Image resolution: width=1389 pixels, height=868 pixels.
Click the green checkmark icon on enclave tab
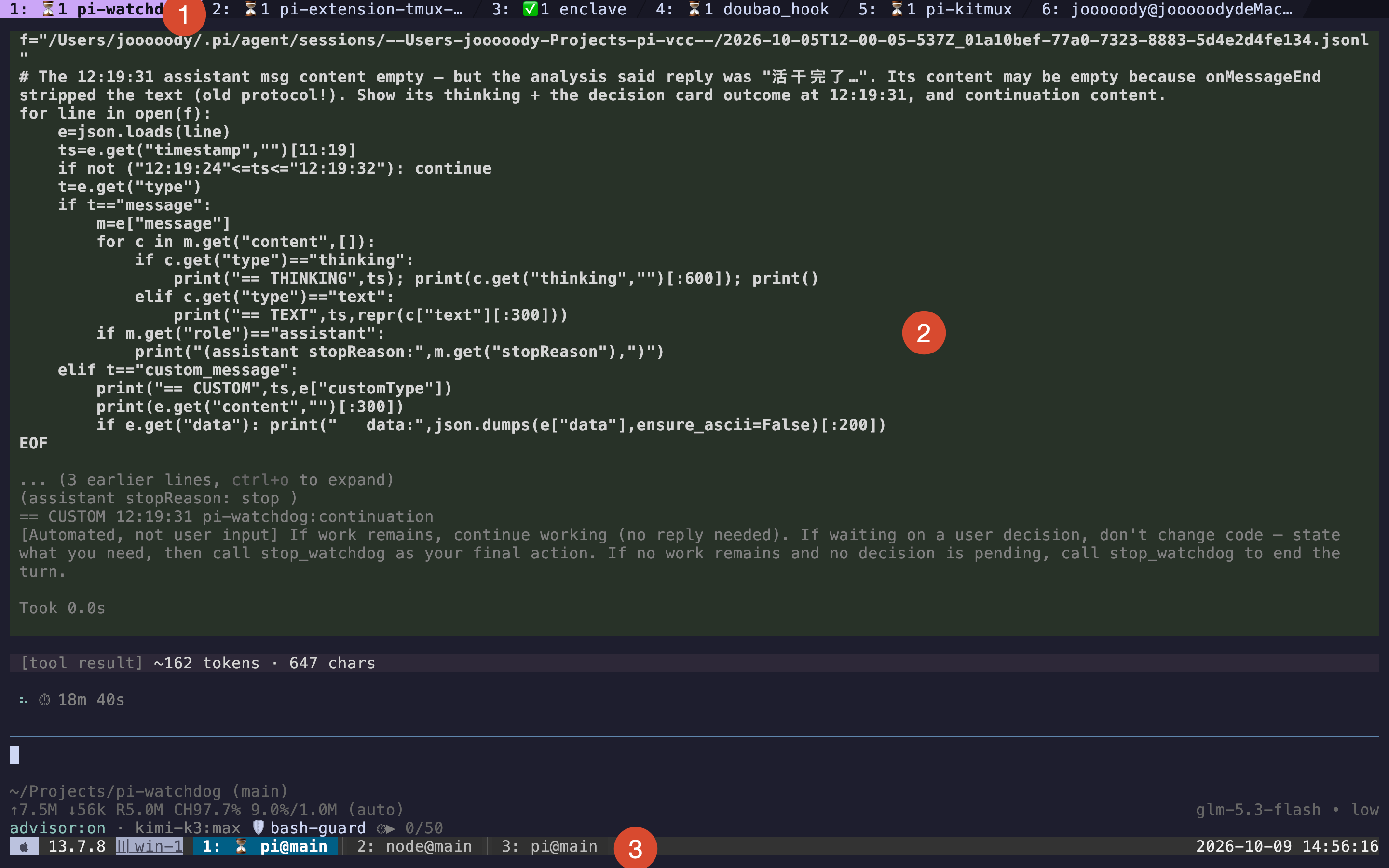coord(530,9)
